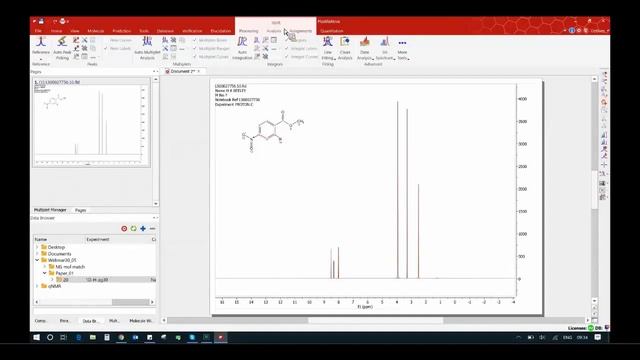The height and width of the screenshot is (360, 640).
Task: Select the Pages panel tab
Action: coord(80,210)
